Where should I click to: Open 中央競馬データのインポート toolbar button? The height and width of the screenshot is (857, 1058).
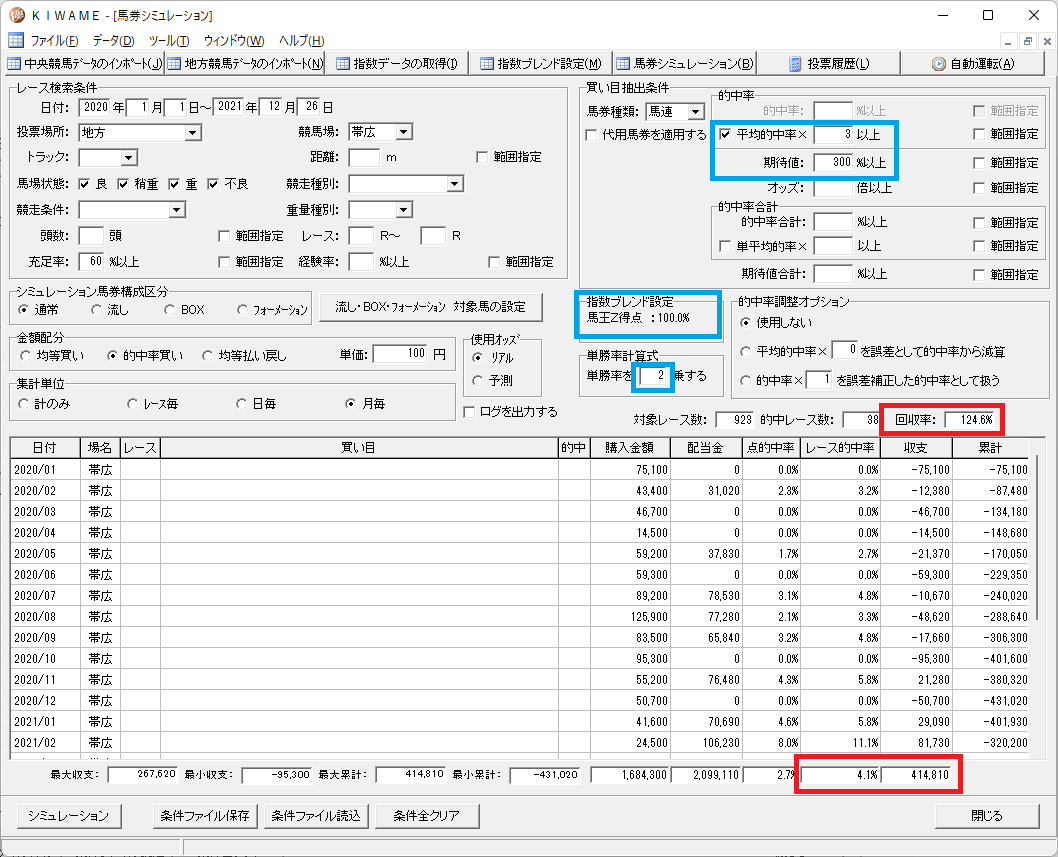coord(85,63)
